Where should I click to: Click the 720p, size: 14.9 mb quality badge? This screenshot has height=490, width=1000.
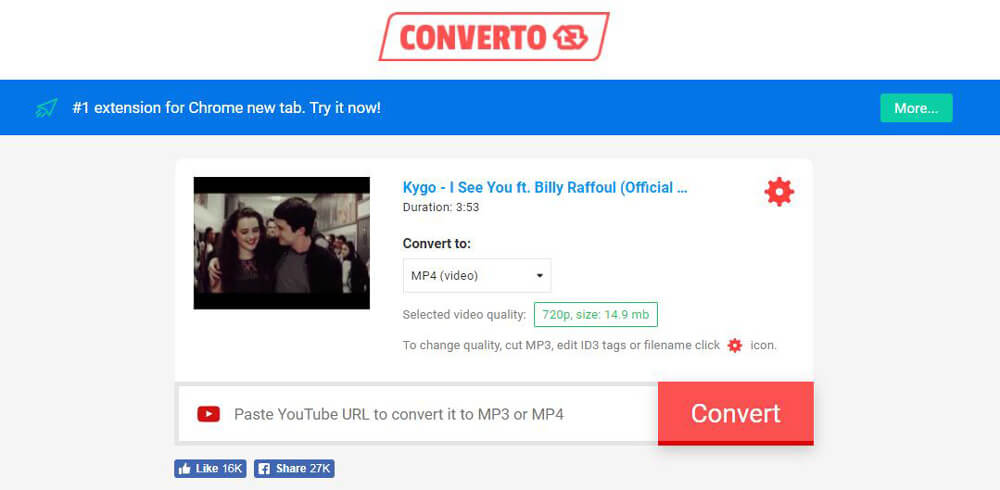(595, 315)
